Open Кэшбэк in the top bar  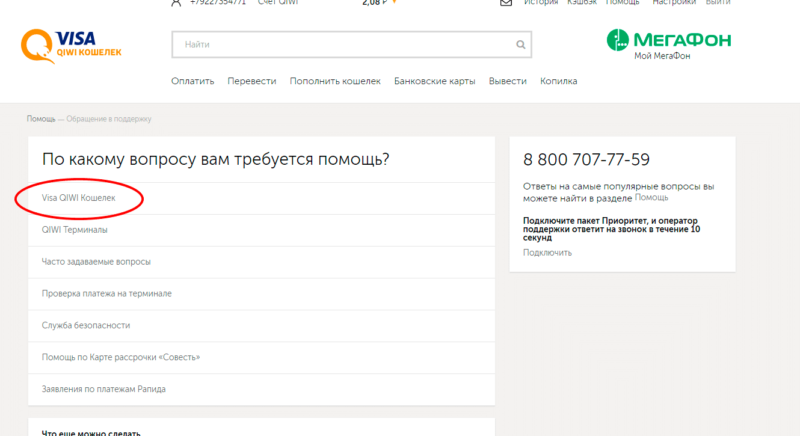tap(582, 3)
